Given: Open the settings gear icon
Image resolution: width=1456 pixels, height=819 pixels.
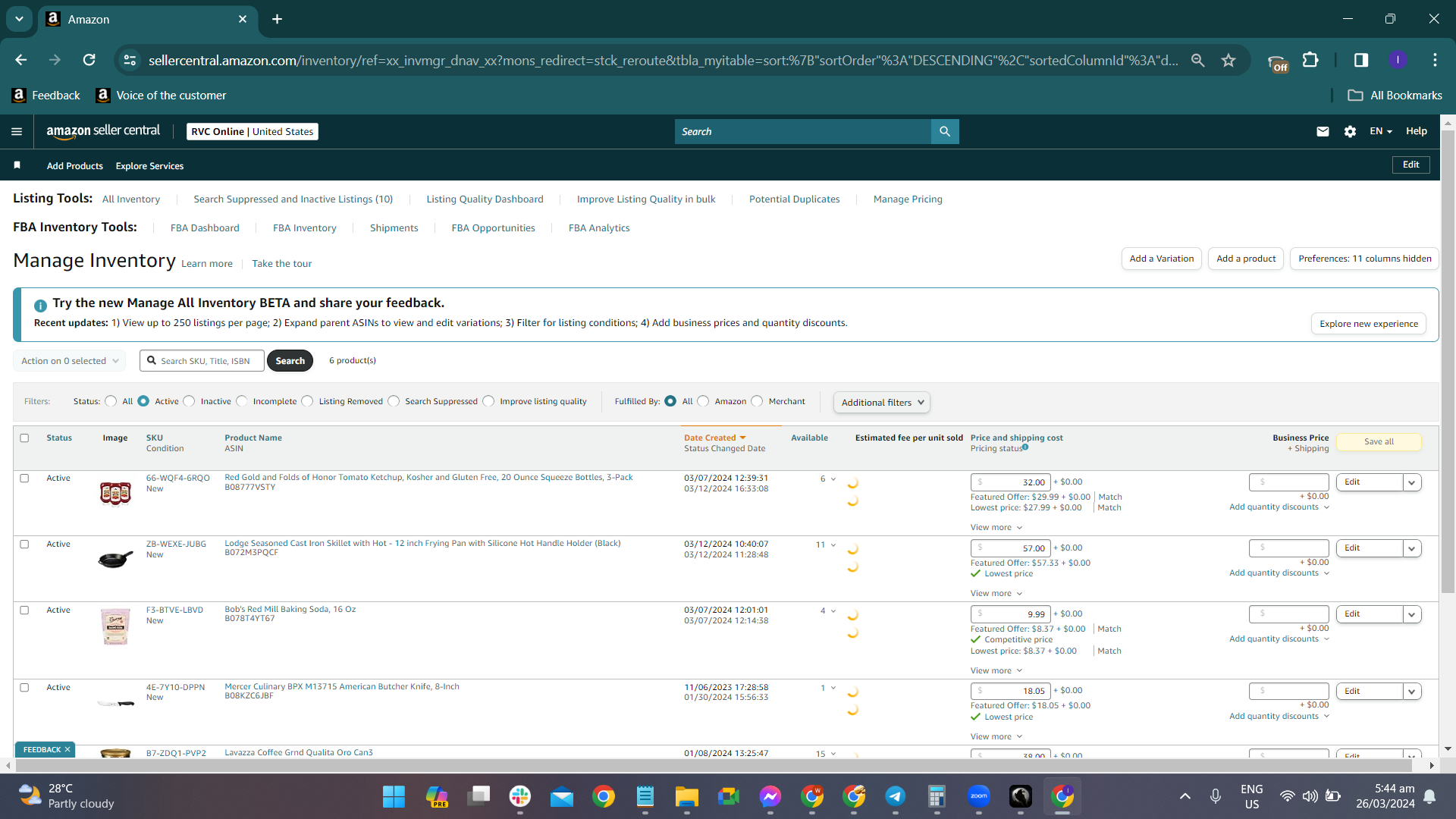Looking at the screenshot, I should (1350, 131).
